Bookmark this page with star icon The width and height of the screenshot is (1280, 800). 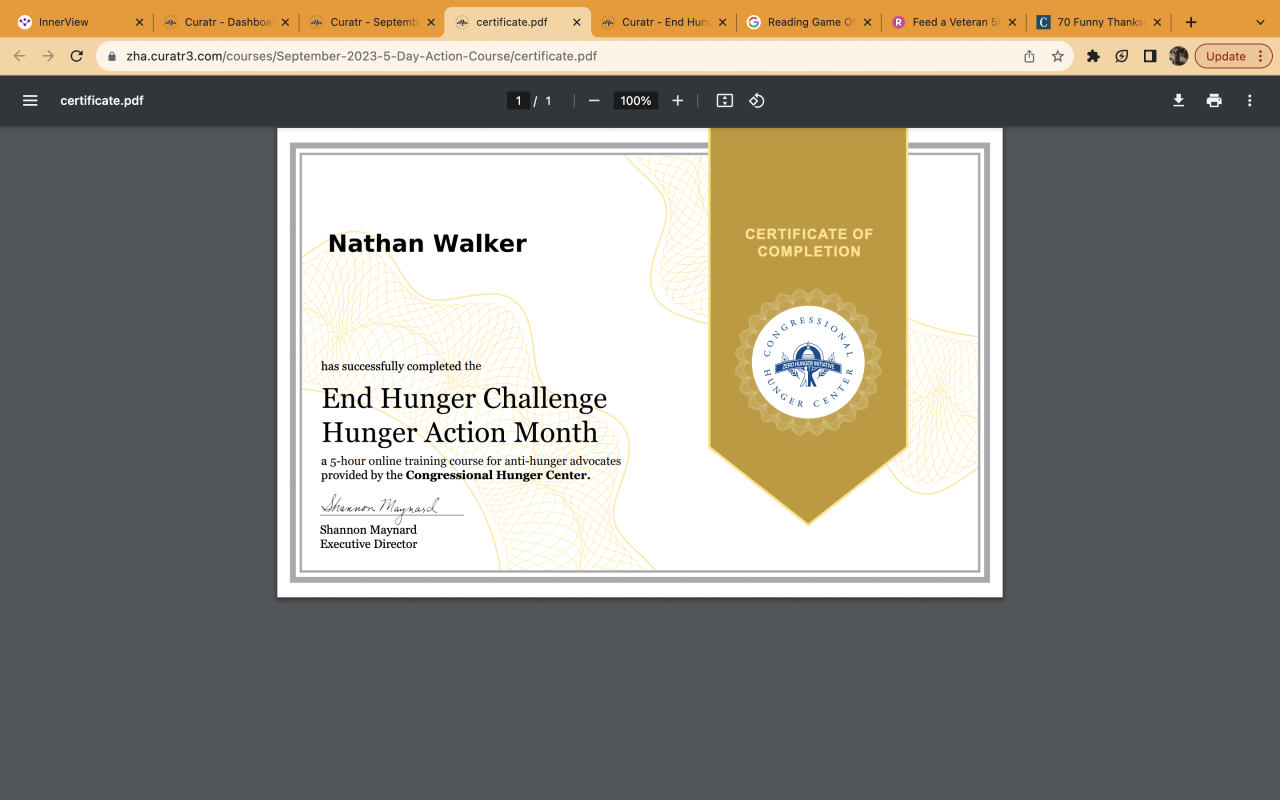(1057, 56)
